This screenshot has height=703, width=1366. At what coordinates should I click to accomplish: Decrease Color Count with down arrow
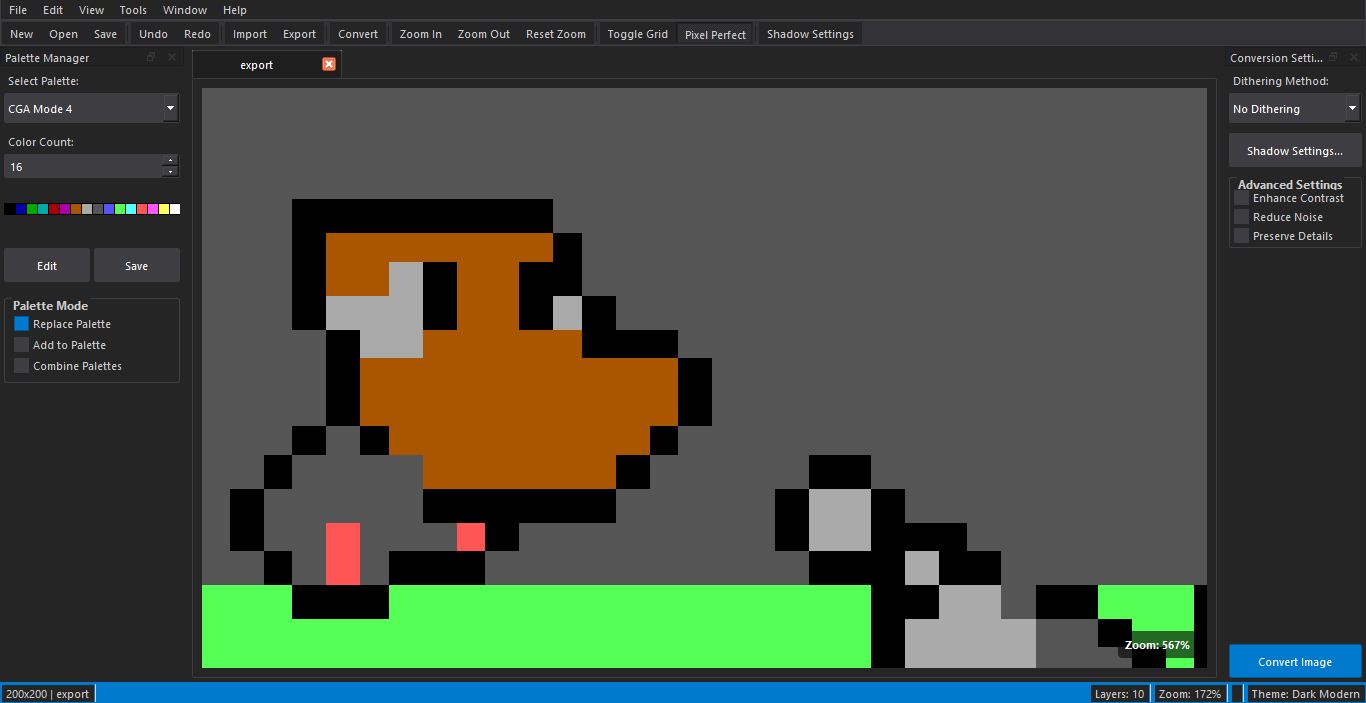tap(170, 172)
